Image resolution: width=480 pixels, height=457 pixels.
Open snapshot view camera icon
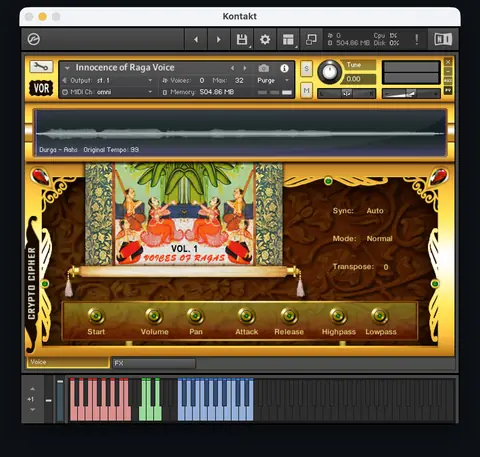click(x=264, y=68)
